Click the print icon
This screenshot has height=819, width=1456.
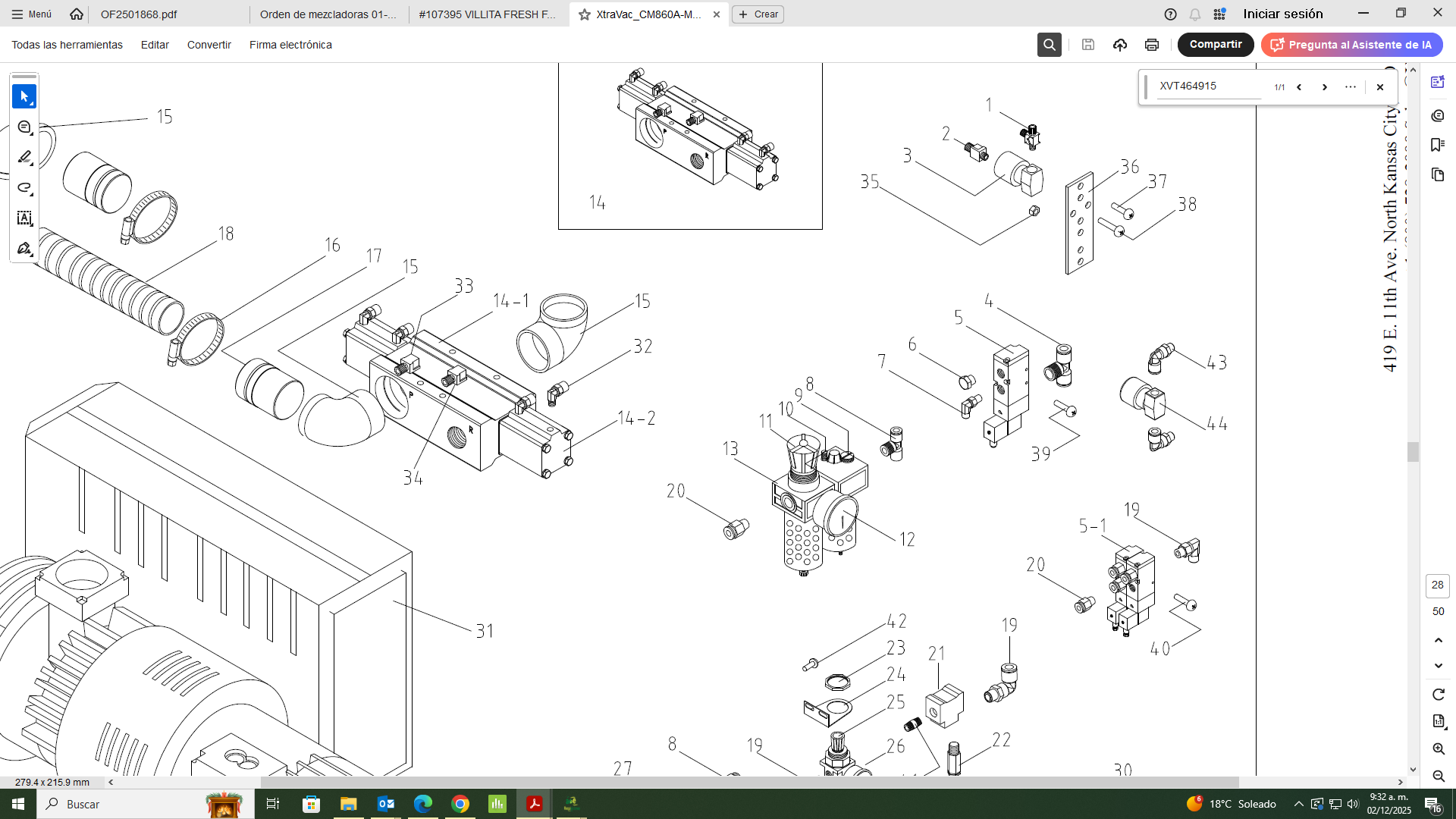[x=1151, y=45]
